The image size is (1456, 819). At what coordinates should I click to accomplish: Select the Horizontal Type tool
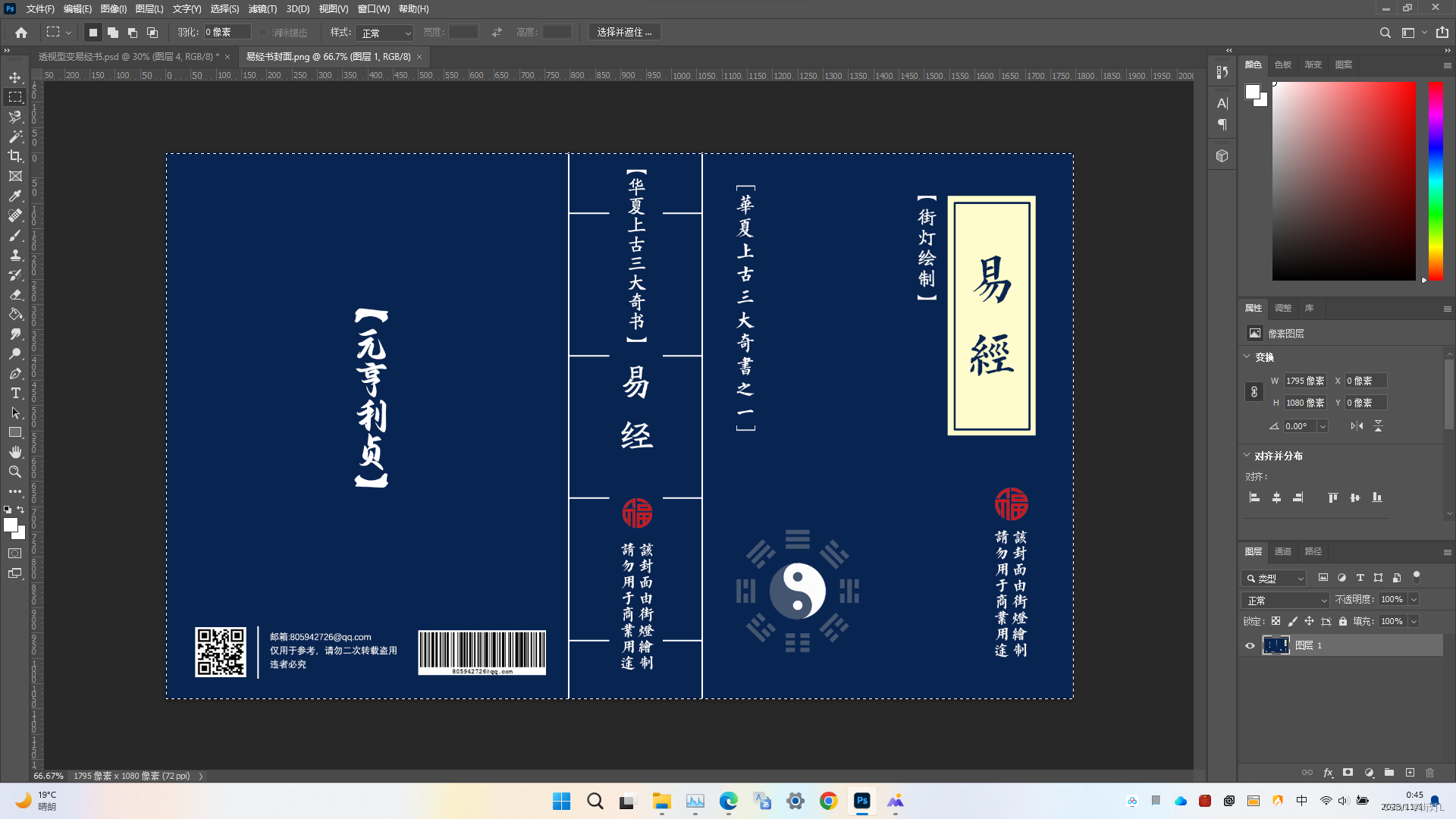[15, 393]
